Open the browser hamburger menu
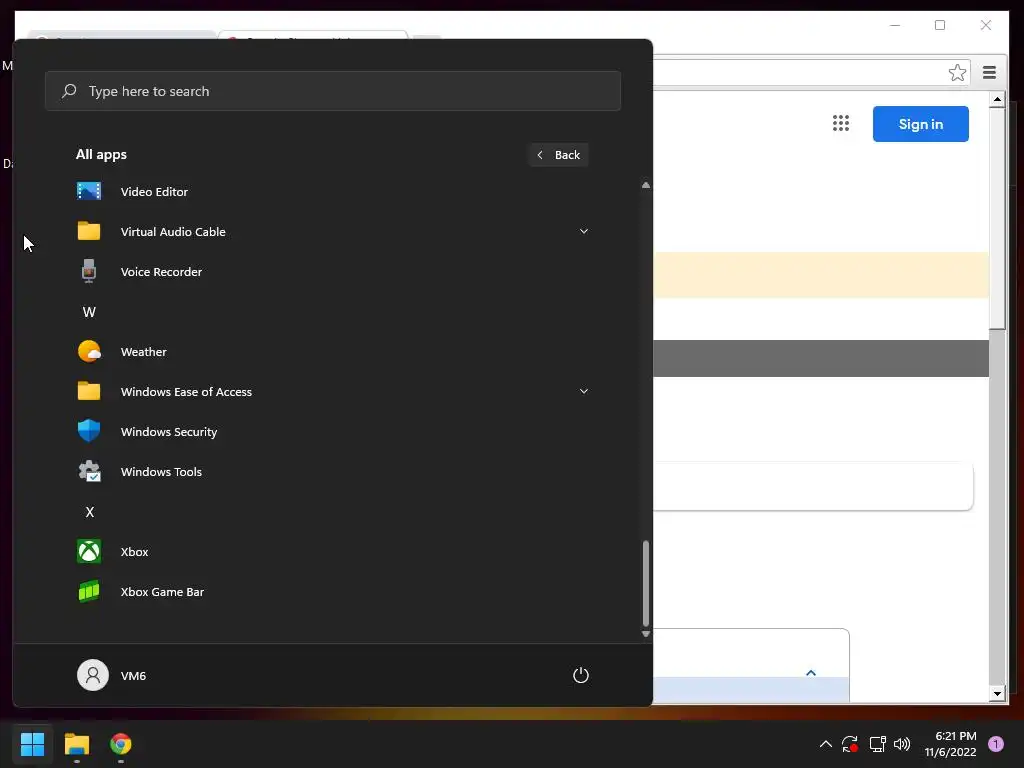This screenshot has width=1024, height=768. tap(989, 72)
